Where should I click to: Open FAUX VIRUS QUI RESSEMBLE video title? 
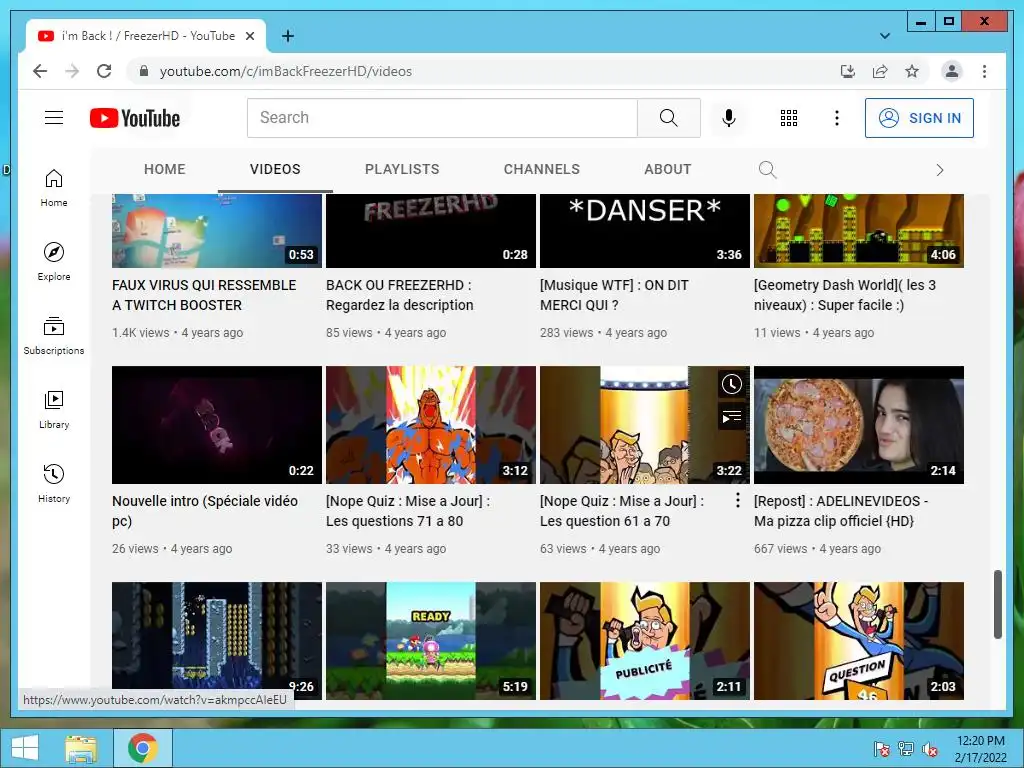(204, 295)
